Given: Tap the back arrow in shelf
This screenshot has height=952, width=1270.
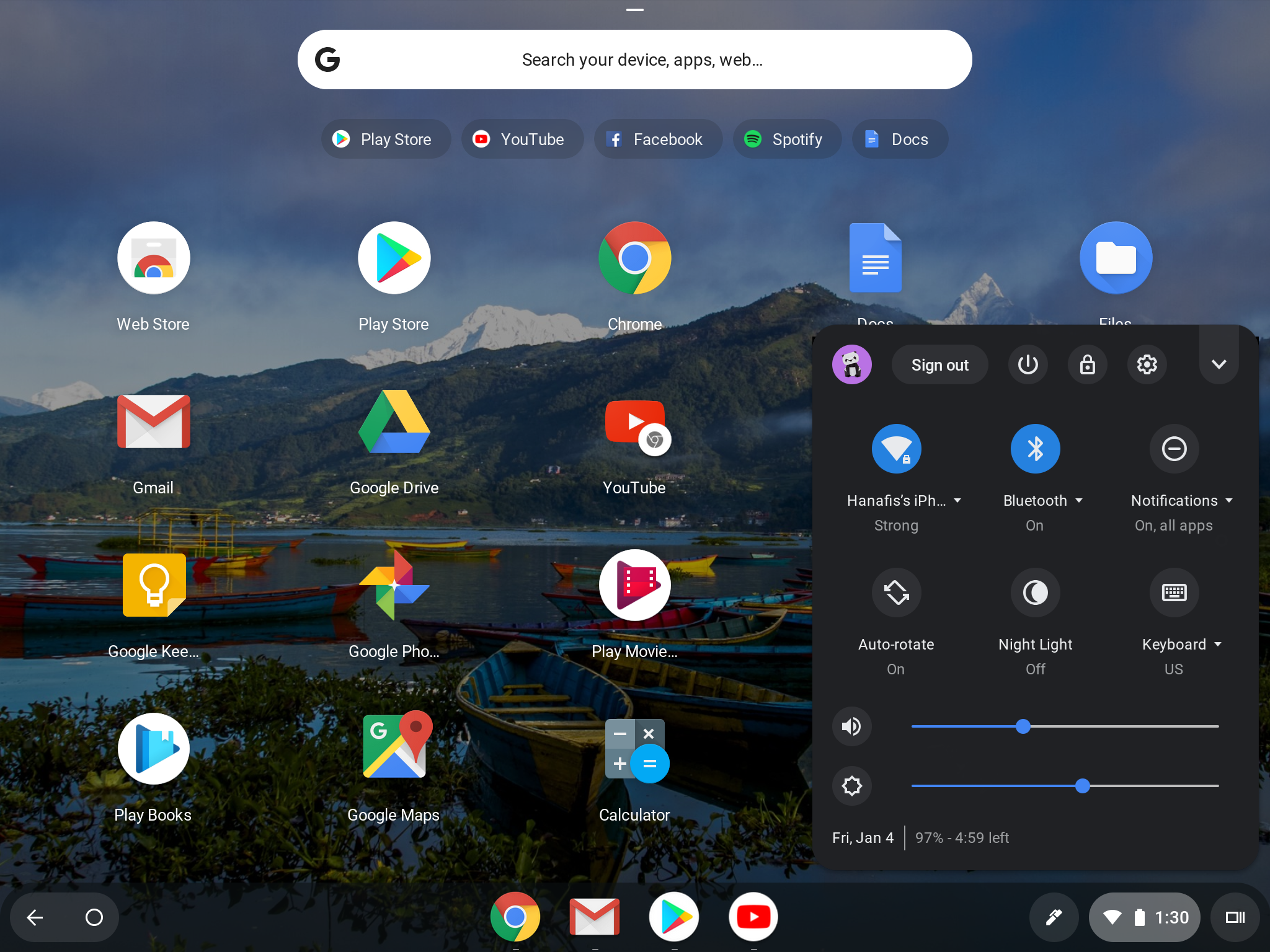Looking at the screenshot, I should coord(35,917).
